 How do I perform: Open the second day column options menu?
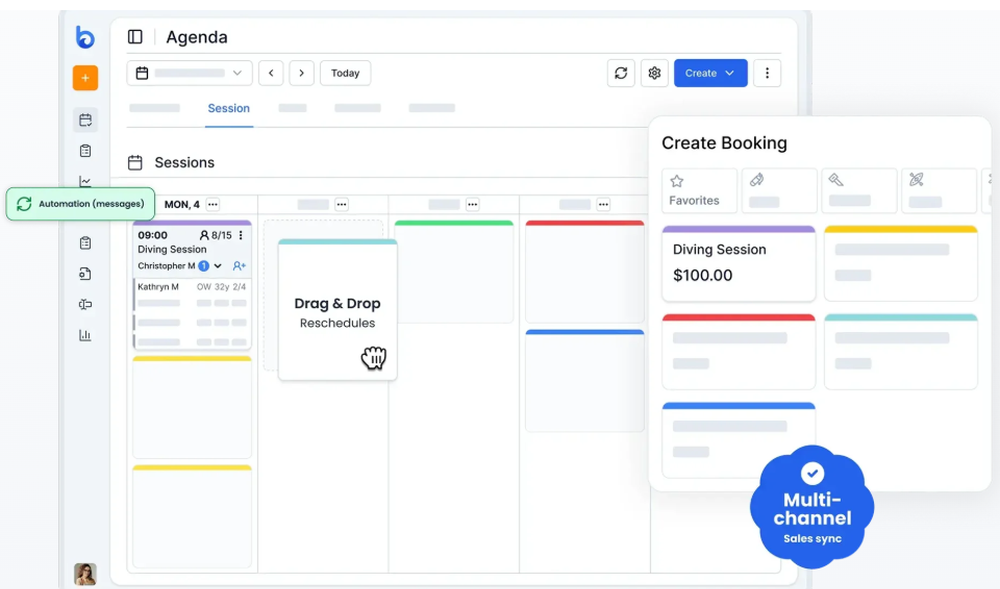point(342,205)
